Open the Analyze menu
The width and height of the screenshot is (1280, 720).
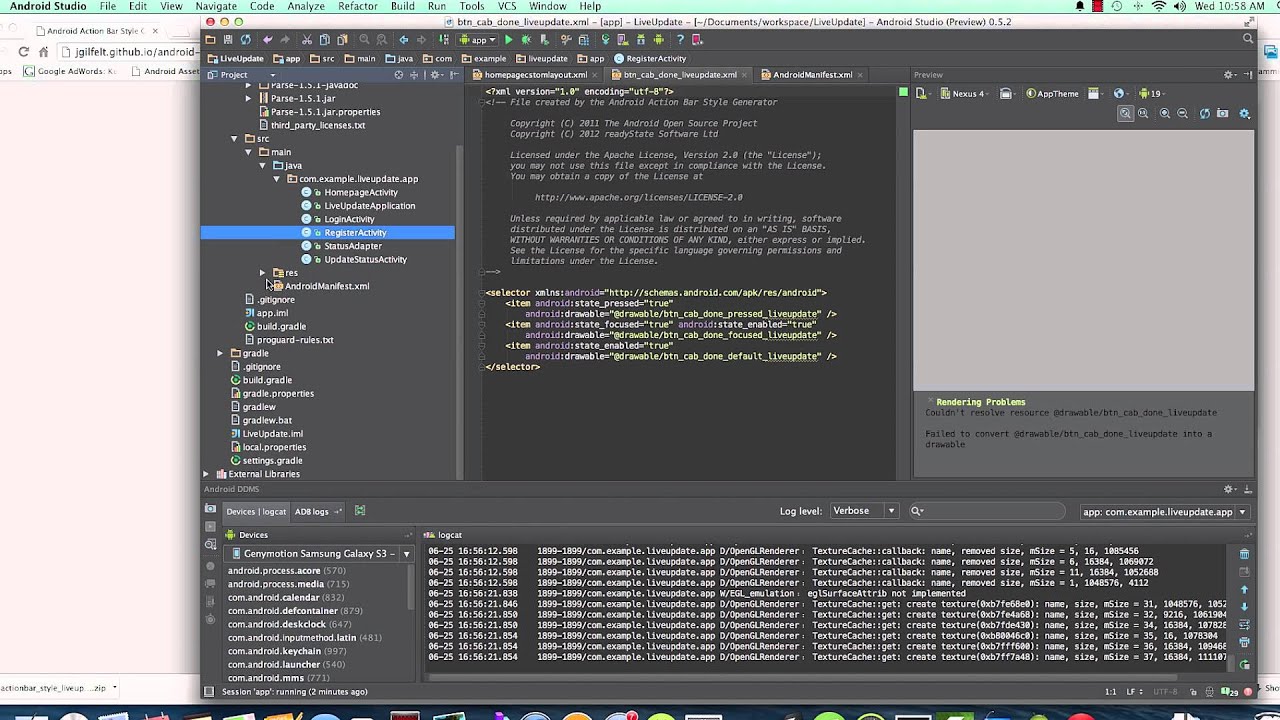pyautogui.click(x=306, y=6)
